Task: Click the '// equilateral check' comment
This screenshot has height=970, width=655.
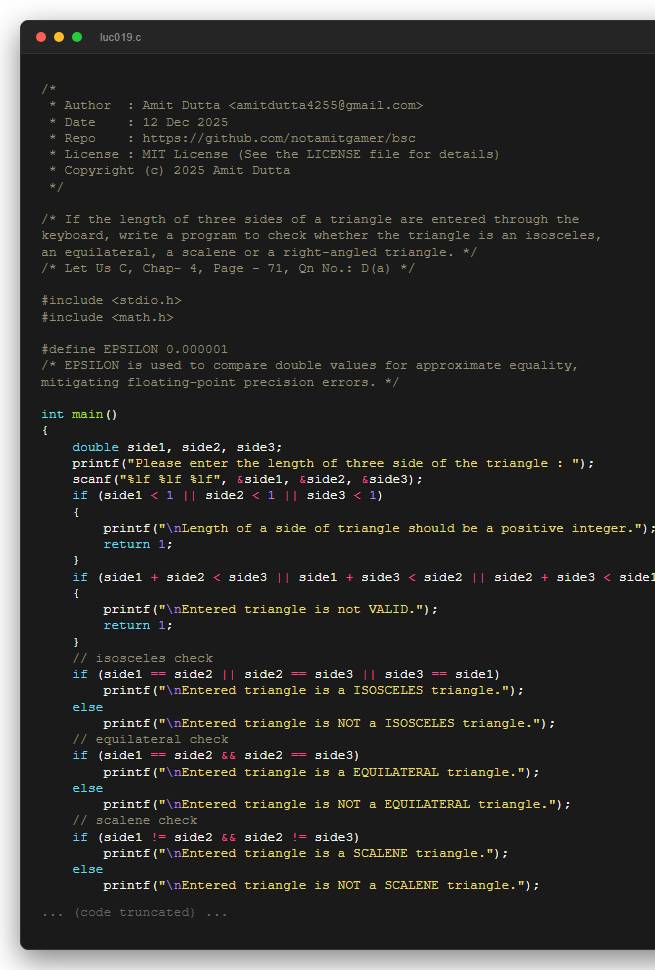Action: tap(150, 739)
